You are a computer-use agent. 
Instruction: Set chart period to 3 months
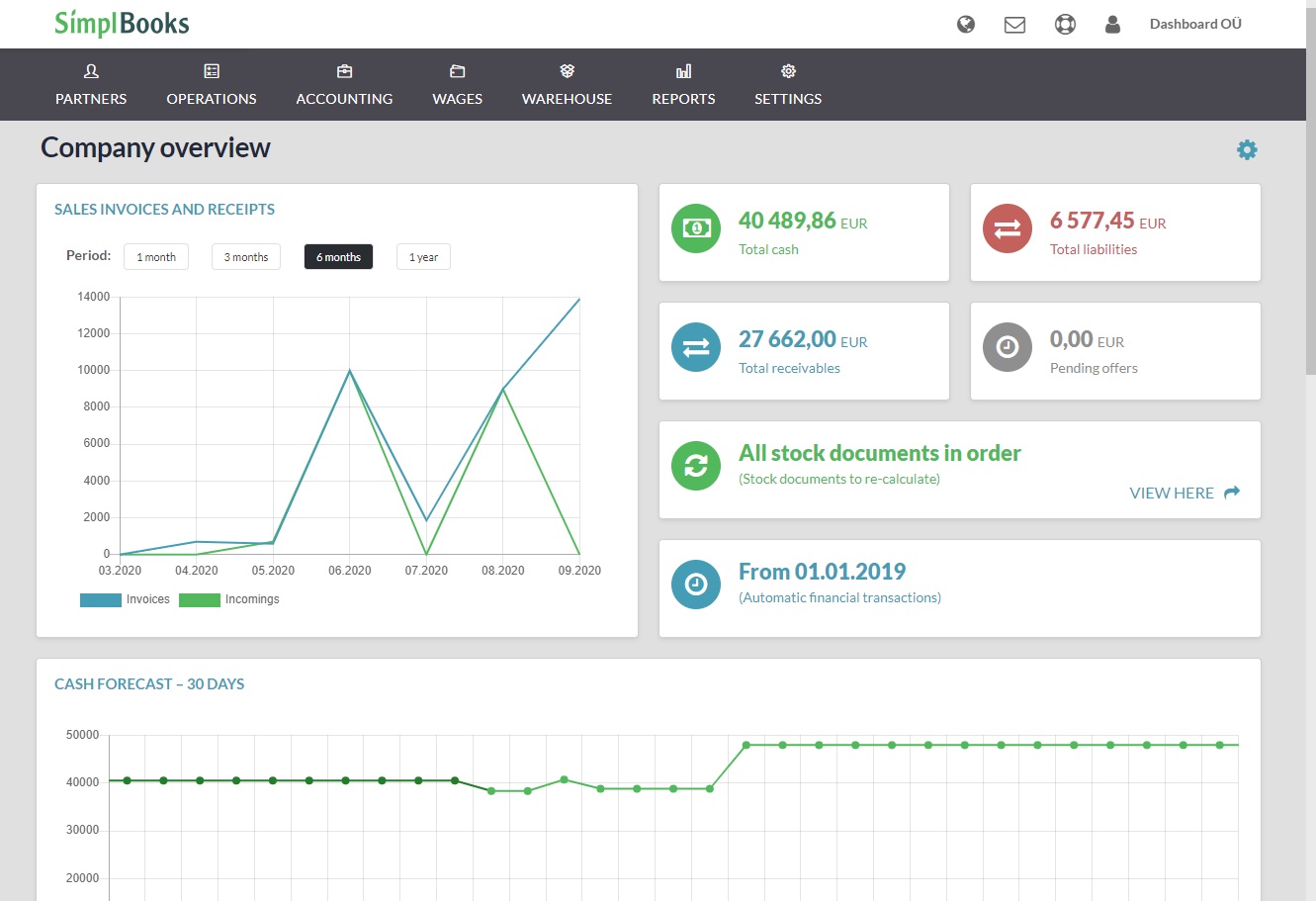coord(246,257)
